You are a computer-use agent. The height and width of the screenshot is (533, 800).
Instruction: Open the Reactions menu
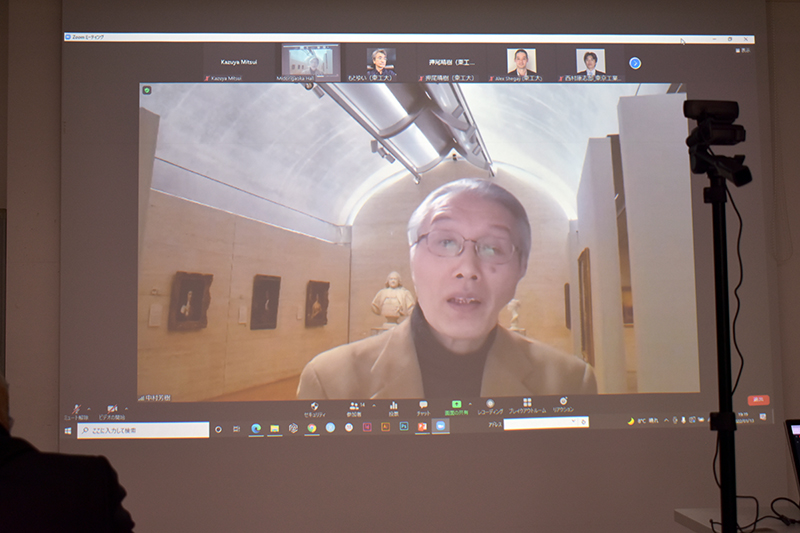(563, 405)
